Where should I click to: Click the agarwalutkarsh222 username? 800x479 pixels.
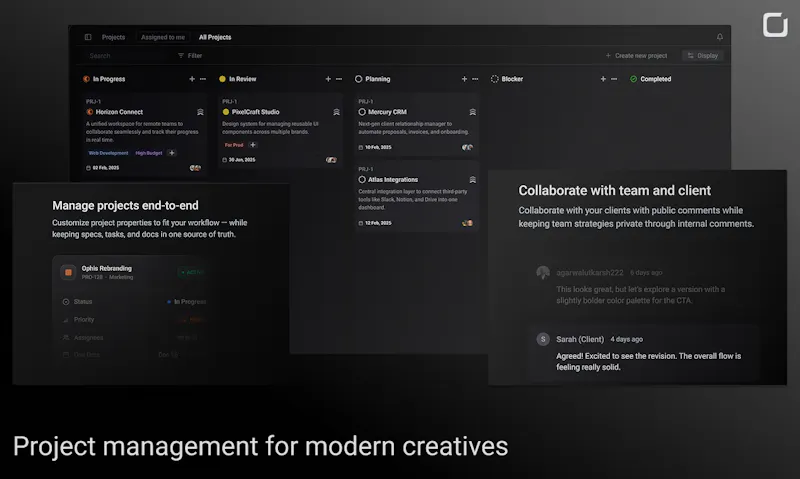590,273
